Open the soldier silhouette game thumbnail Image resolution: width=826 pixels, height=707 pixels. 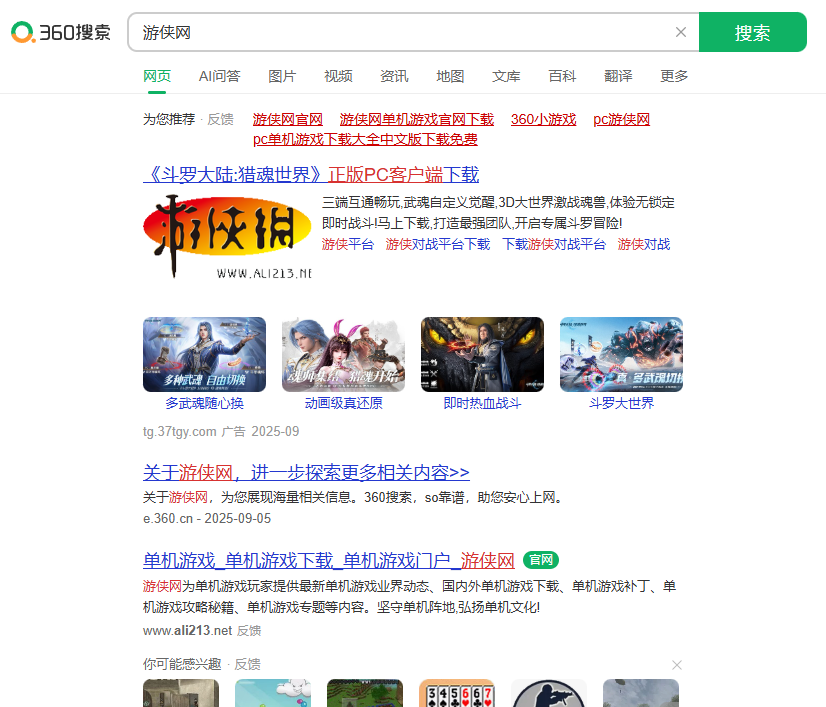coord(548,693)
